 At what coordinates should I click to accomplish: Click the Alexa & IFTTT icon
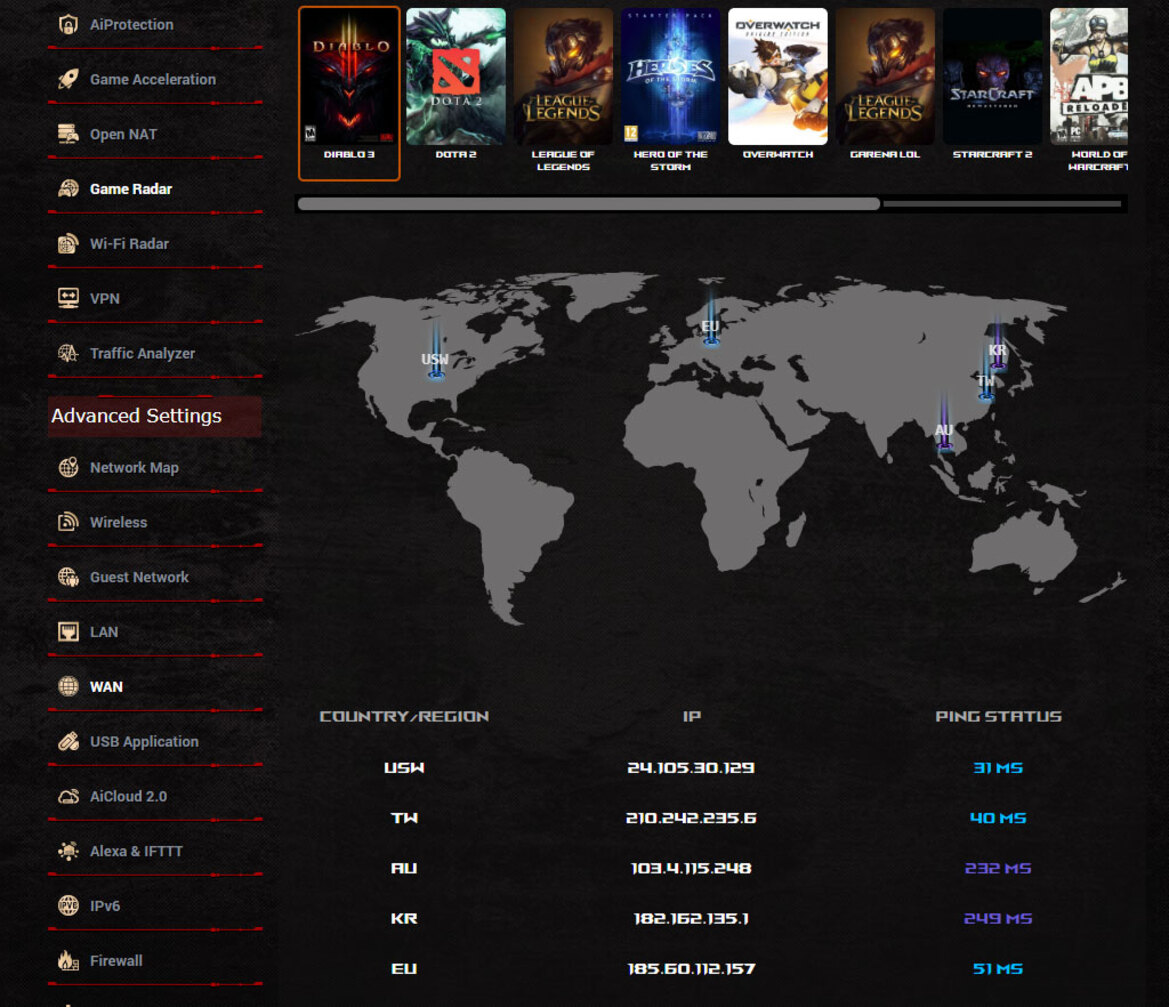(69, 851)
